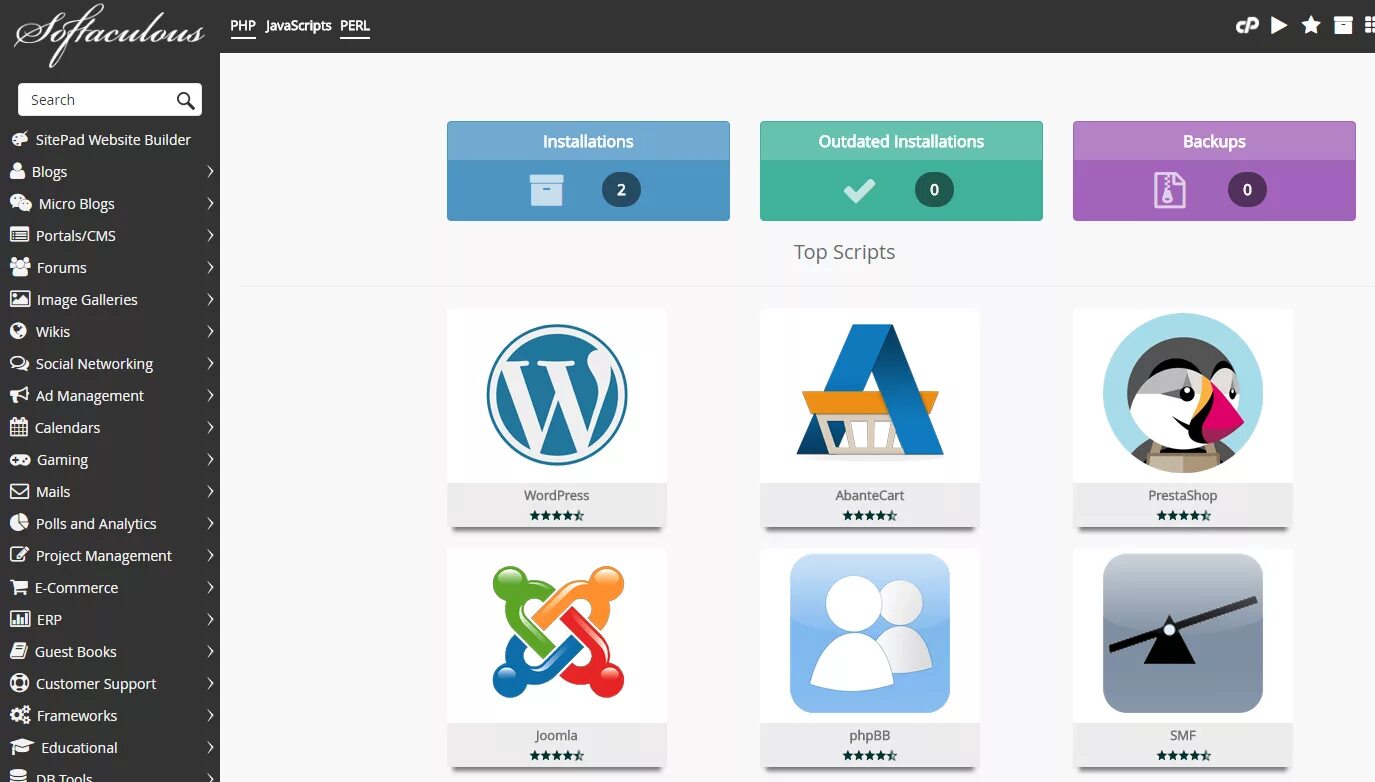Screen dimensions: 1375x782
Task: Click the Installations count badge 2
Action: coord(621,190)
